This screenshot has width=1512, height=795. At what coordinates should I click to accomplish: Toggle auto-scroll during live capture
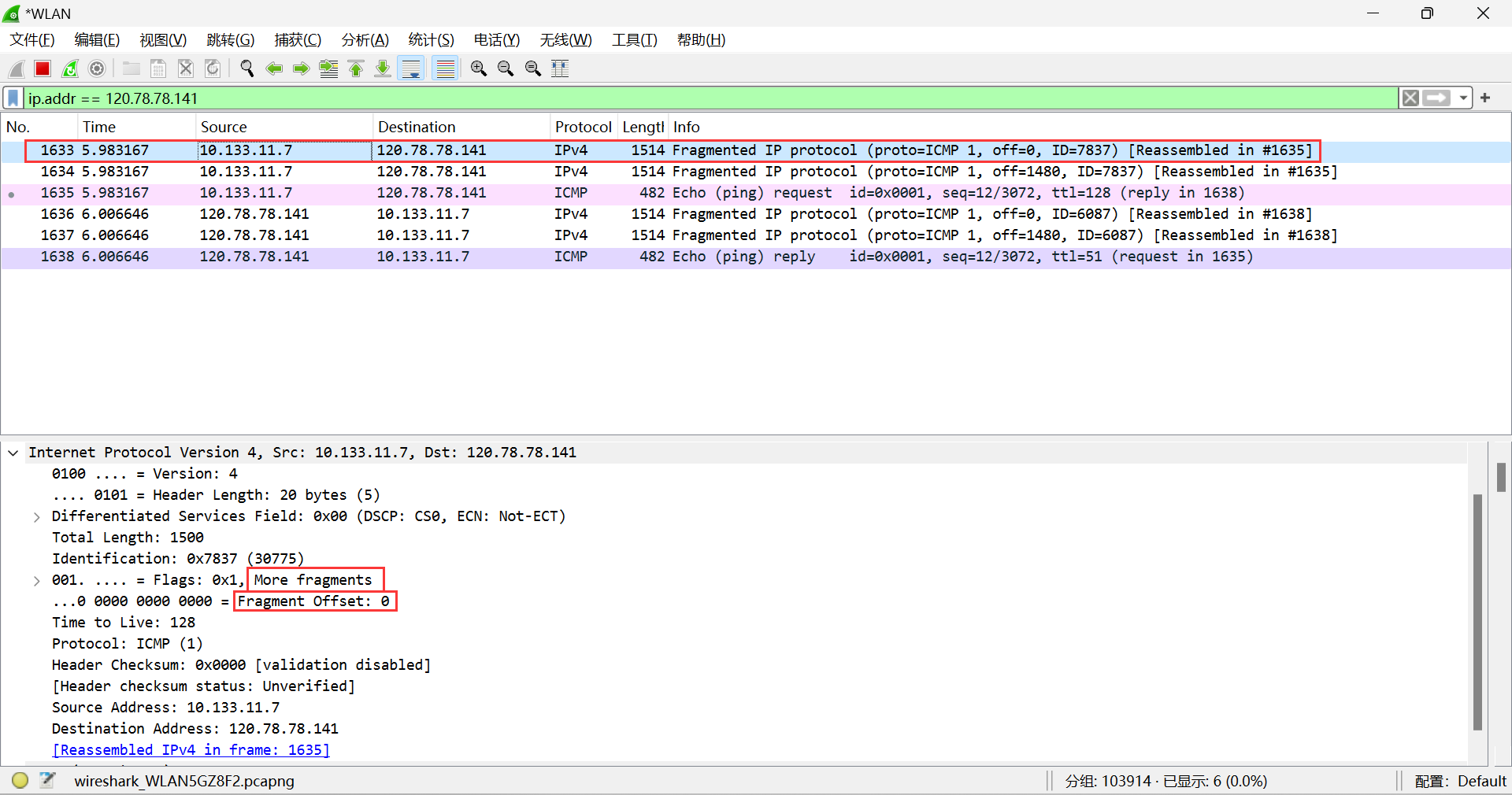click(x=411, y=68)
